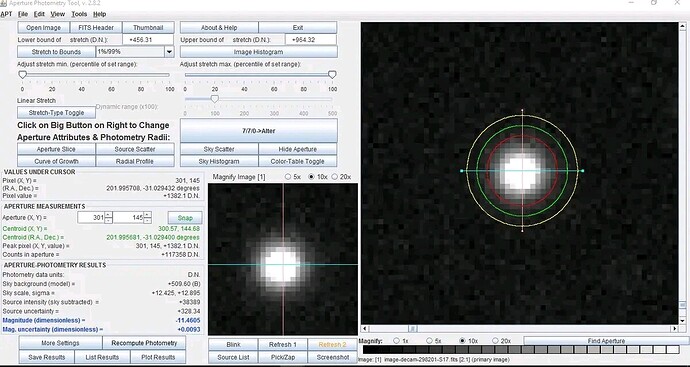Viewport: 690px width, 367px height.
Task: Click into the upper stretch bound field
Action: click(311, 40)
